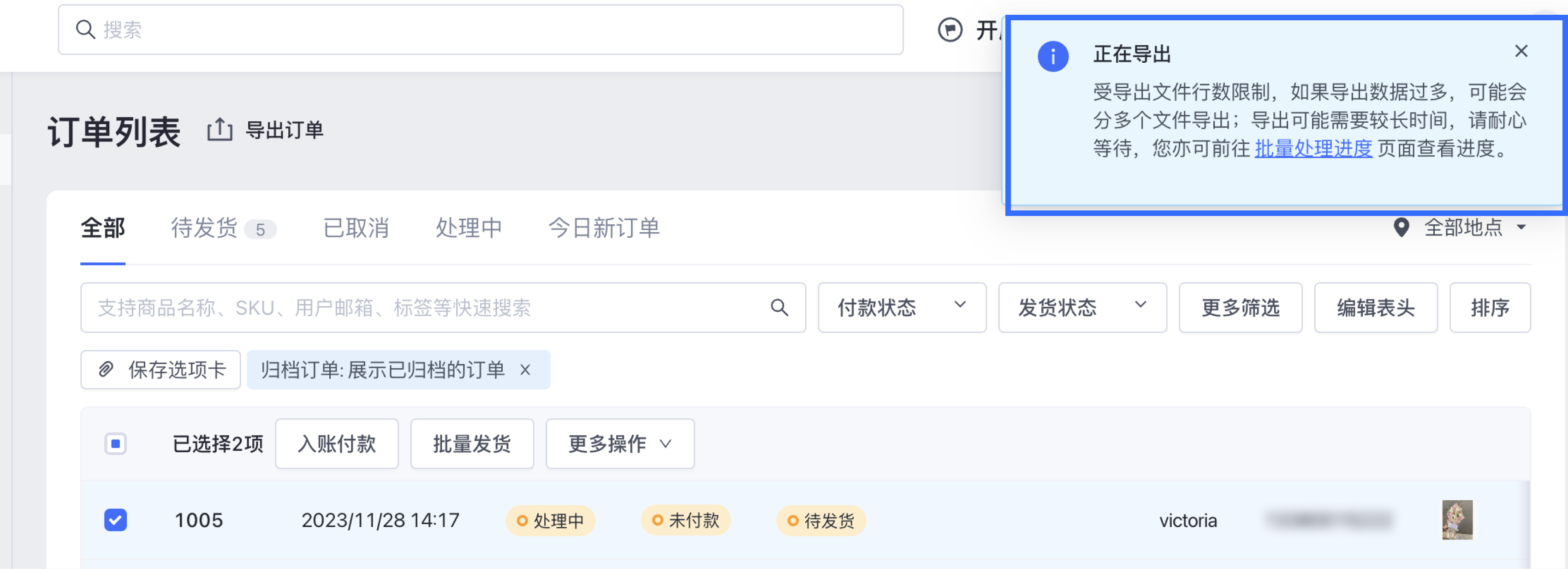Remove the 归档订单 filter tag
The width and height of the screenshot is (1568, 569).
coord(525,370)
